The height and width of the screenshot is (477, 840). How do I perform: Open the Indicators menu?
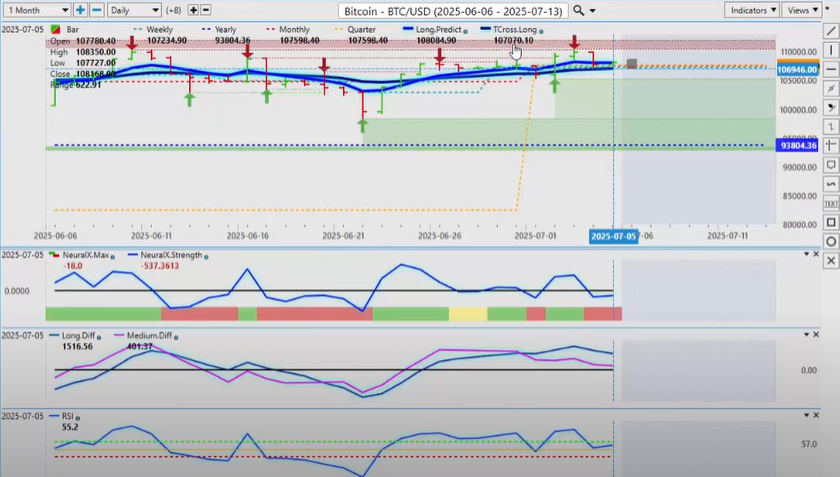pos(751,10)
